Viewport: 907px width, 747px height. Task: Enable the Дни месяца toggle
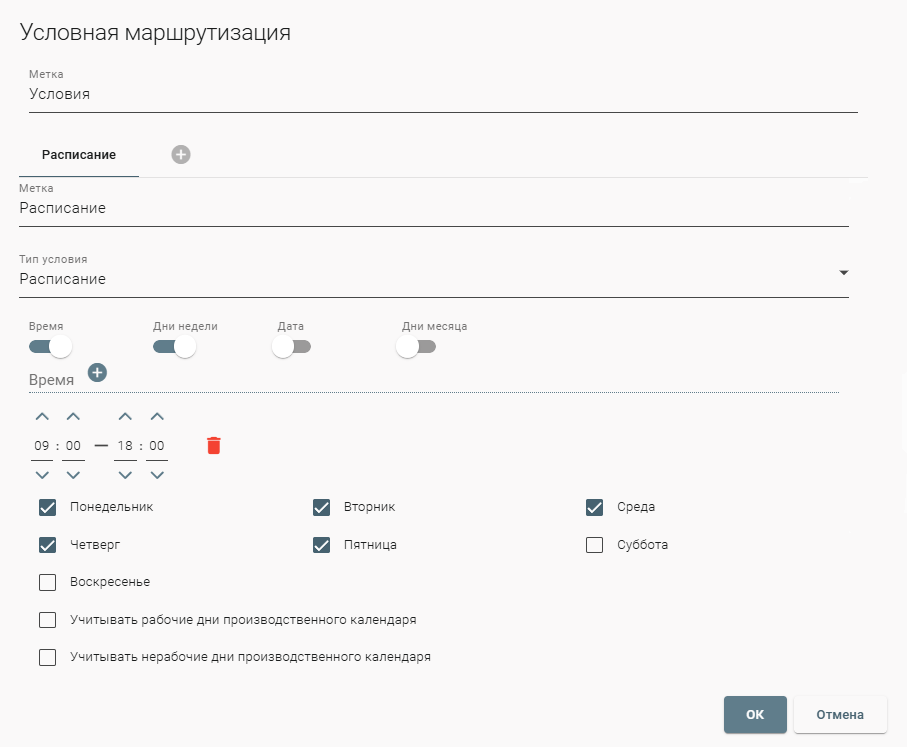[416, 347]
